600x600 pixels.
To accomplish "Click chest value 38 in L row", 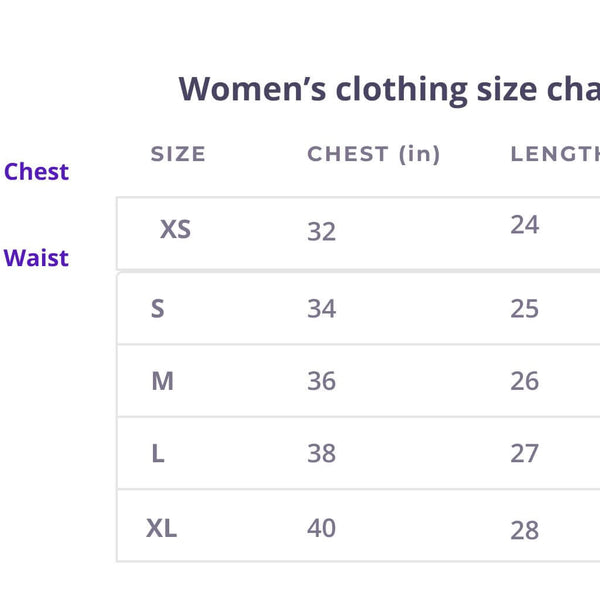I will tap(321, 454).
